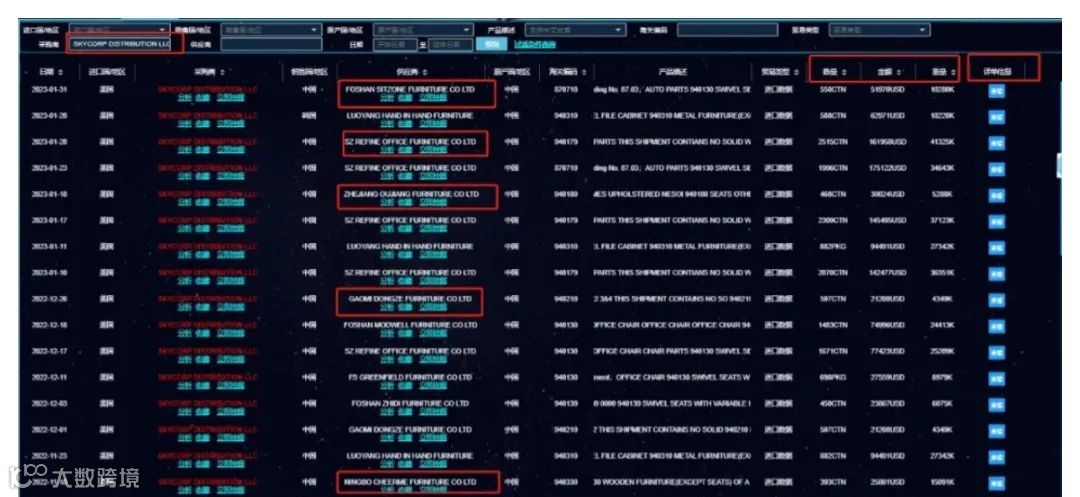Open order details for the 2022-12-01 row

(996, 432)
